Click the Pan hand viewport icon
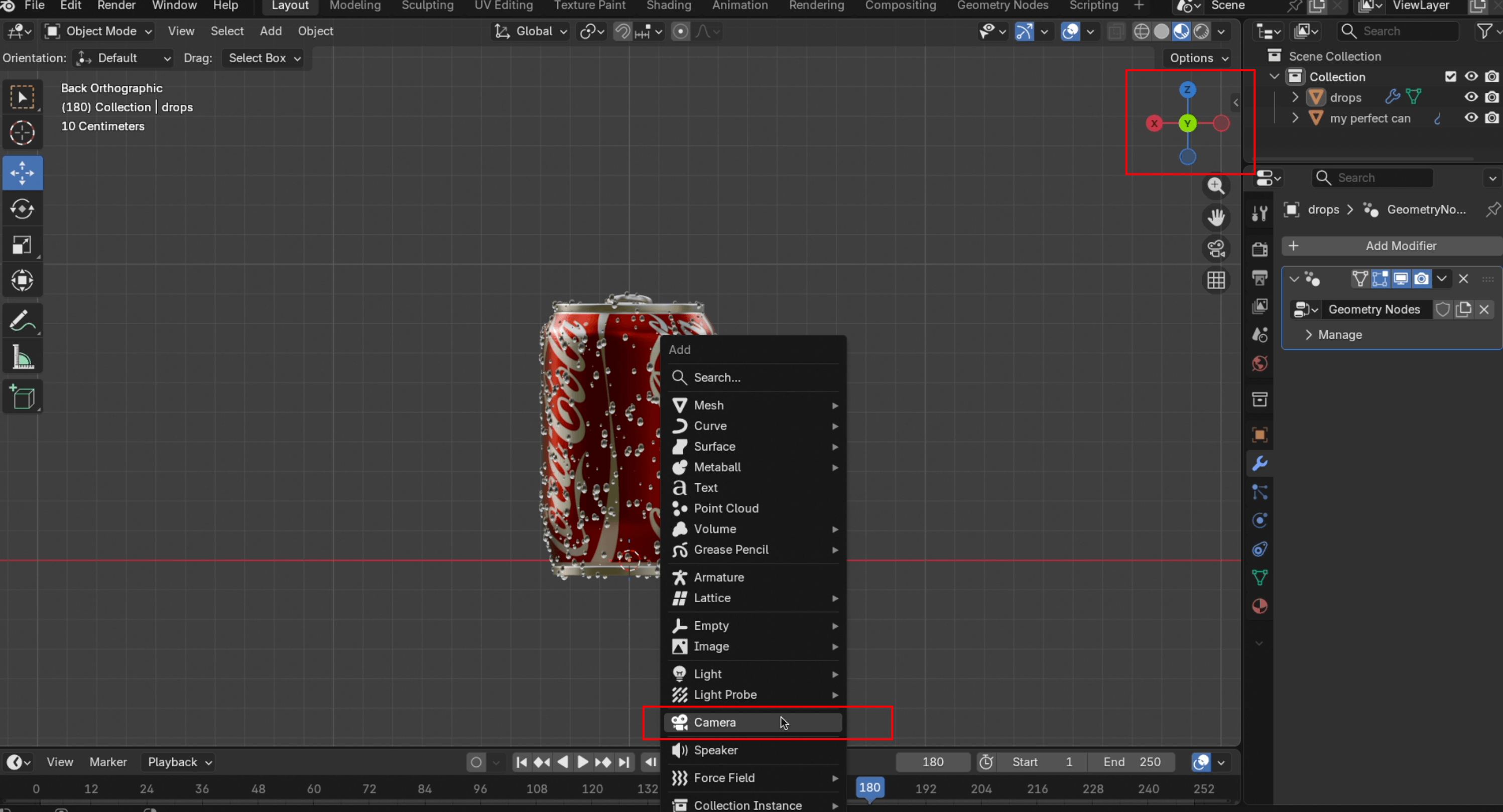The width and height of the screenshot is (1503, 812). pos(1216,218)
